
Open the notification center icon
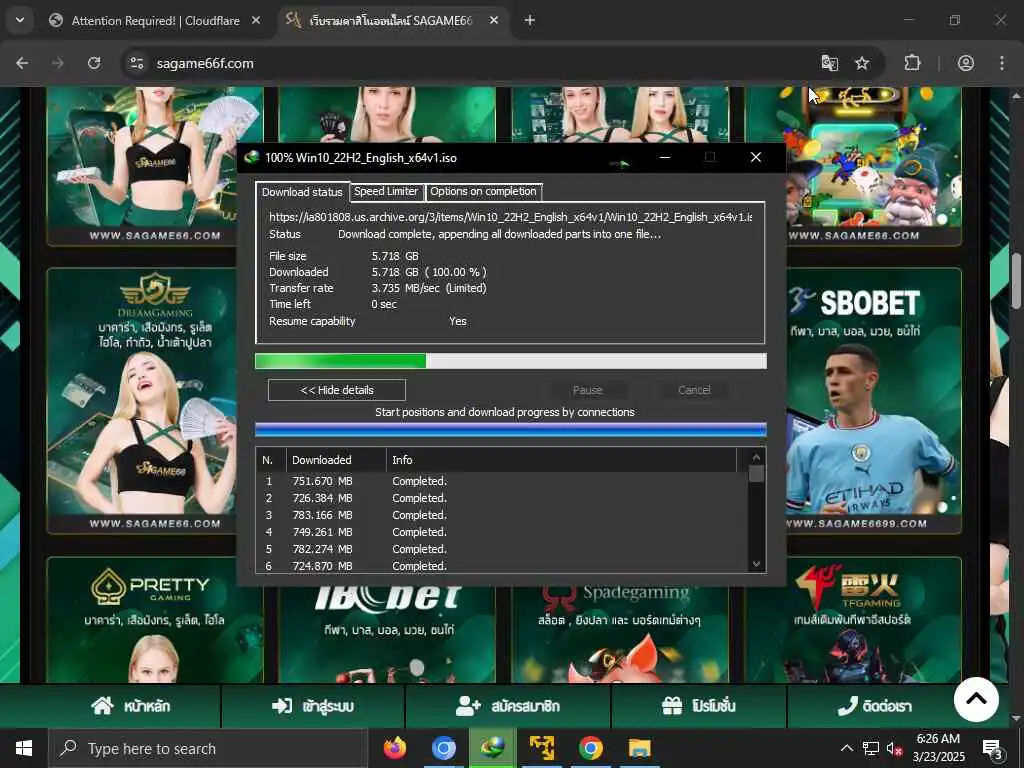(x=993, y=748)
